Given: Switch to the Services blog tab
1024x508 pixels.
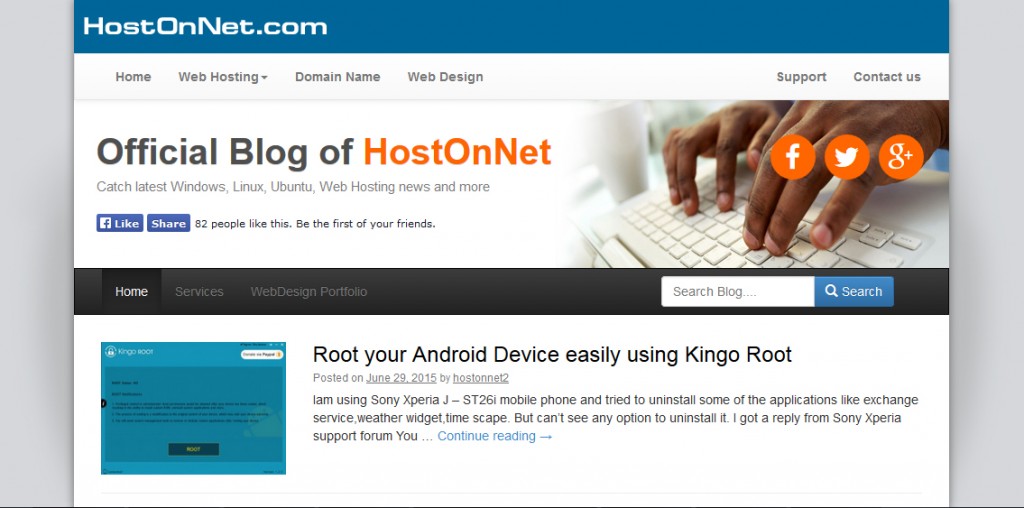Looking at the screenshot, I should 199,291.
